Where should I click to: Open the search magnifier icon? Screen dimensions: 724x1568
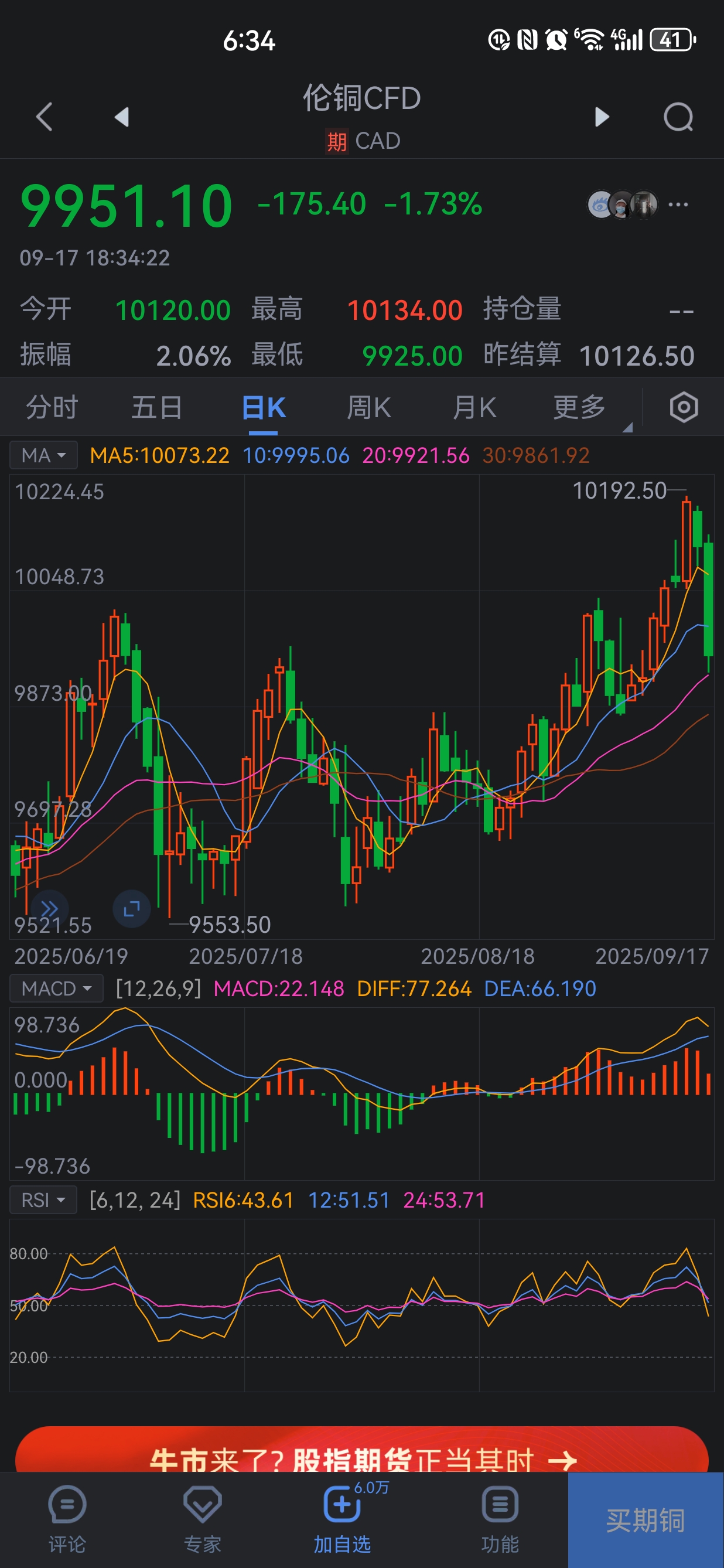coord(678,116)
